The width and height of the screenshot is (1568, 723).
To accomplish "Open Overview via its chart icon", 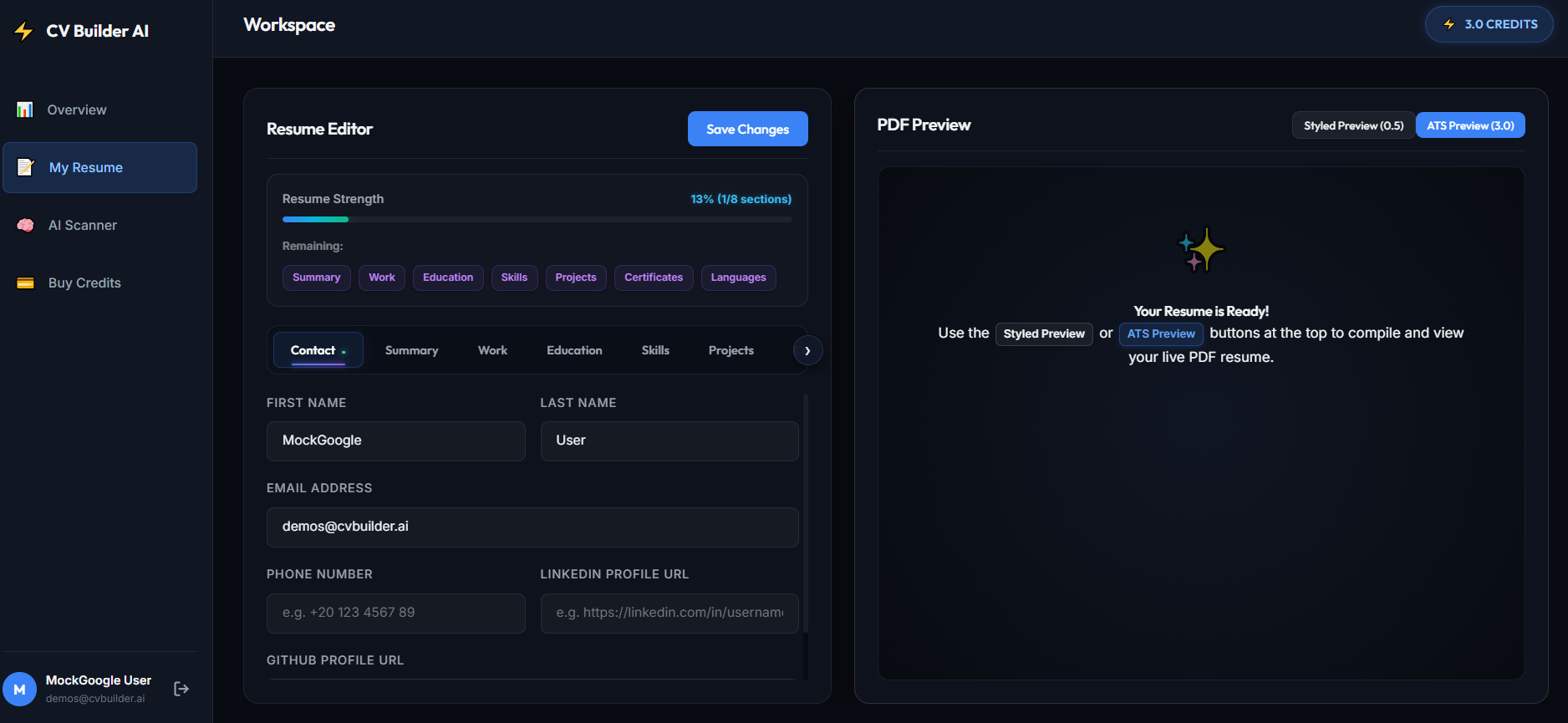I will pyautogui.click(x=25, y=109).
